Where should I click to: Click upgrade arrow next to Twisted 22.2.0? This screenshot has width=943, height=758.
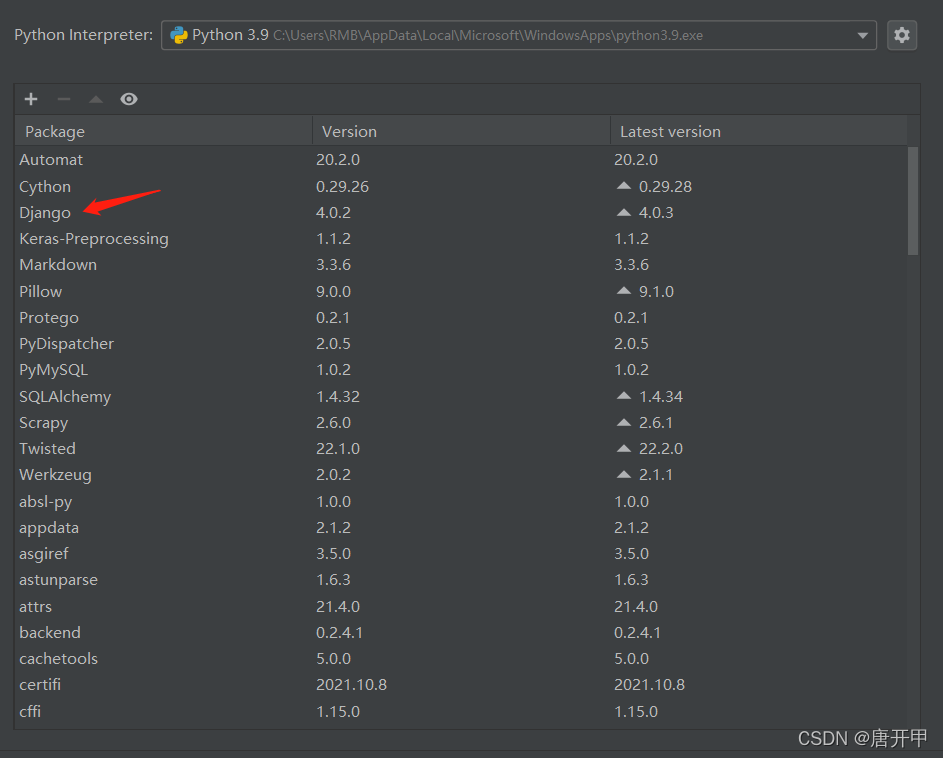(x=624, y=448)
